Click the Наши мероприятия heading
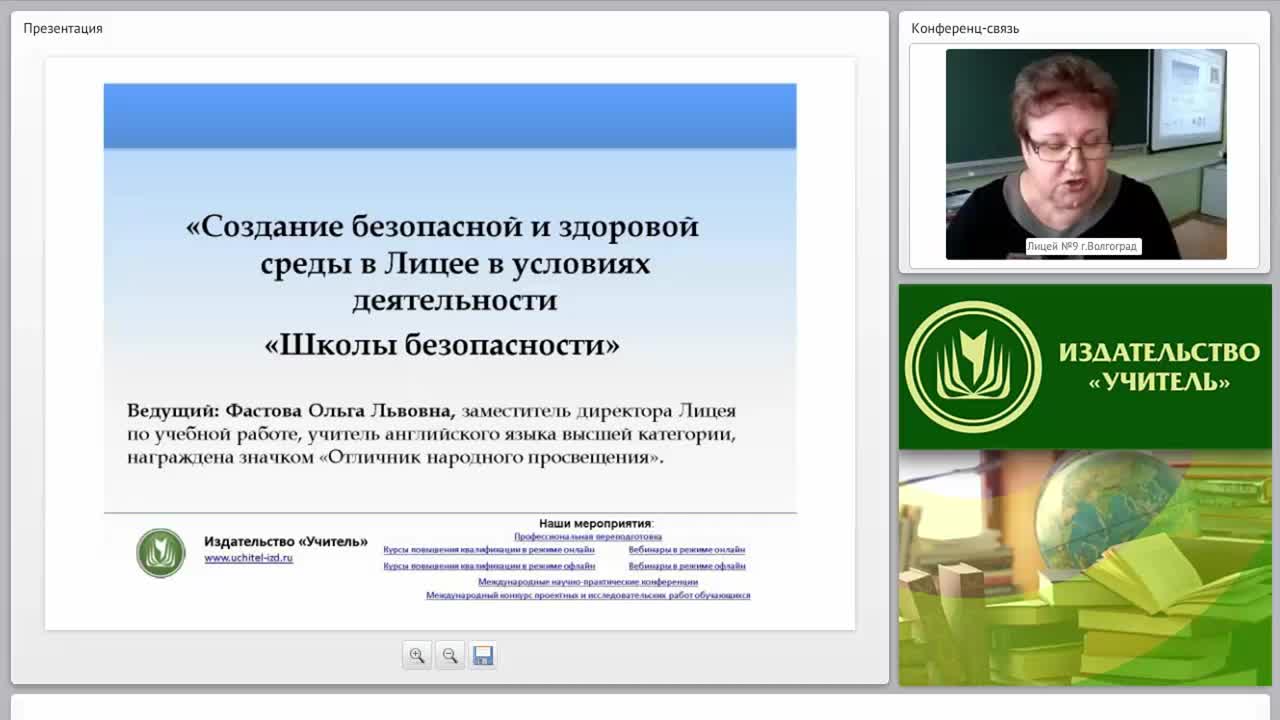 [596, 523]
